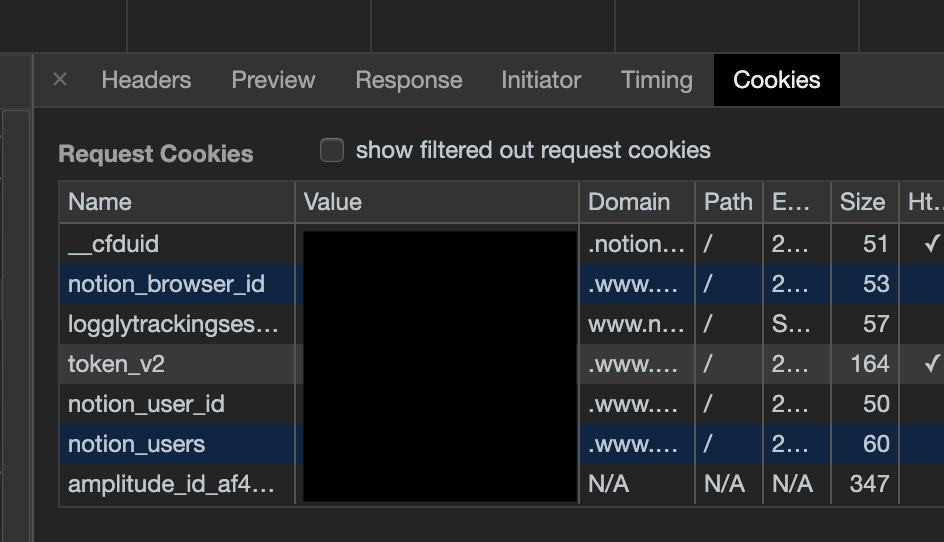Close the request details panel

click(60, 79)
